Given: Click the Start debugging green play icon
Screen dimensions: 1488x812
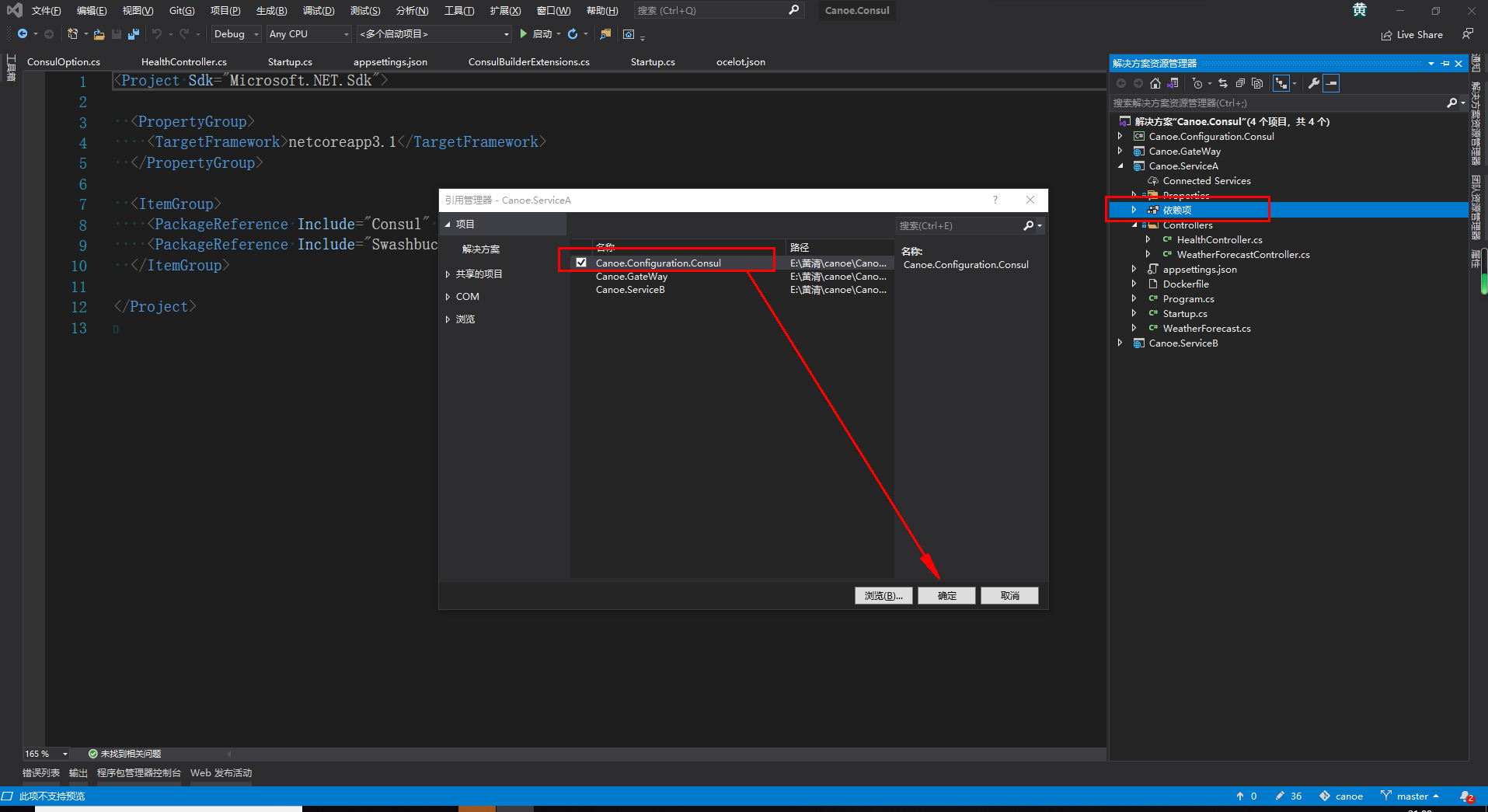Looking at the screenshot, I should pyautogui.click(x=524, y=34).
